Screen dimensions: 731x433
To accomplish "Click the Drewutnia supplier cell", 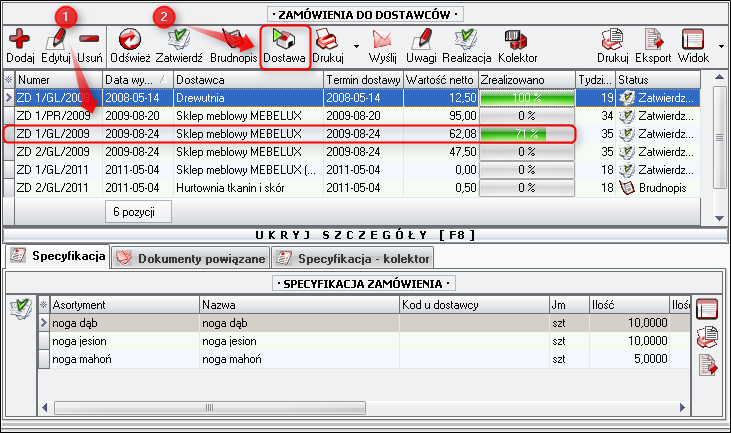I will (248, 98).
